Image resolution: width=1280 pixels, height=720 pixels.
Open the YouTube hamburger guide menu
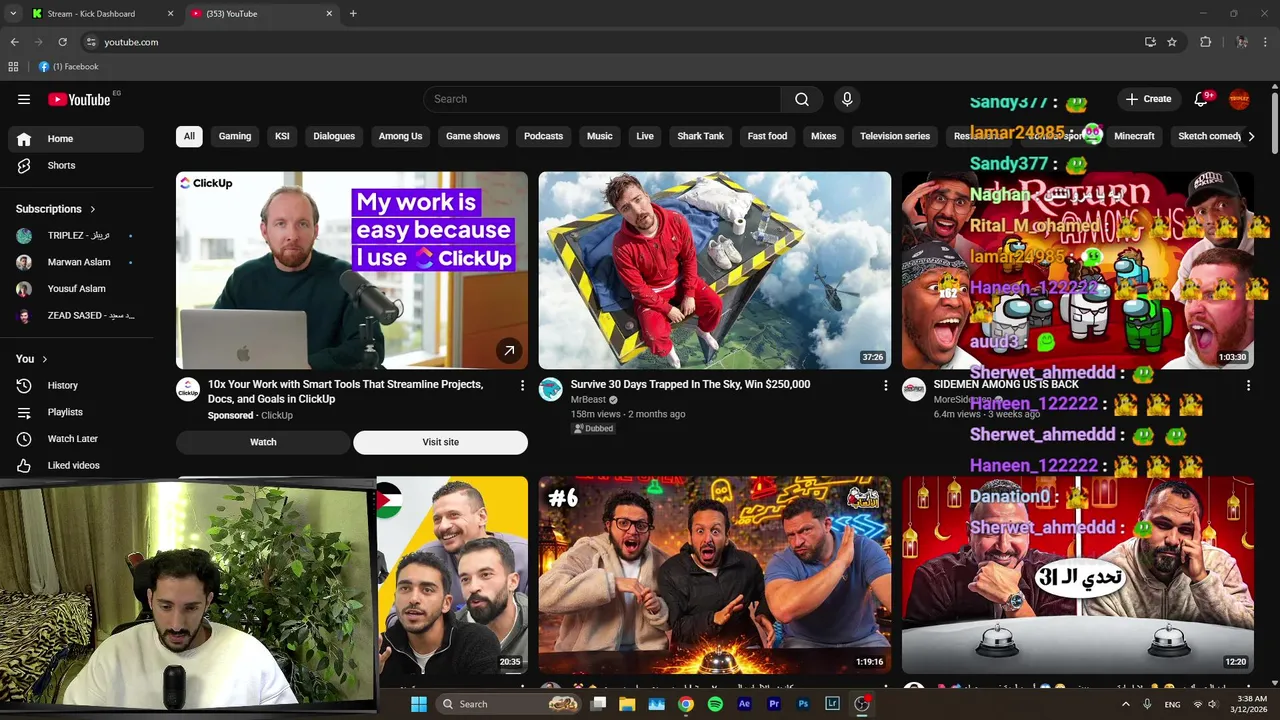click(24, 99)
